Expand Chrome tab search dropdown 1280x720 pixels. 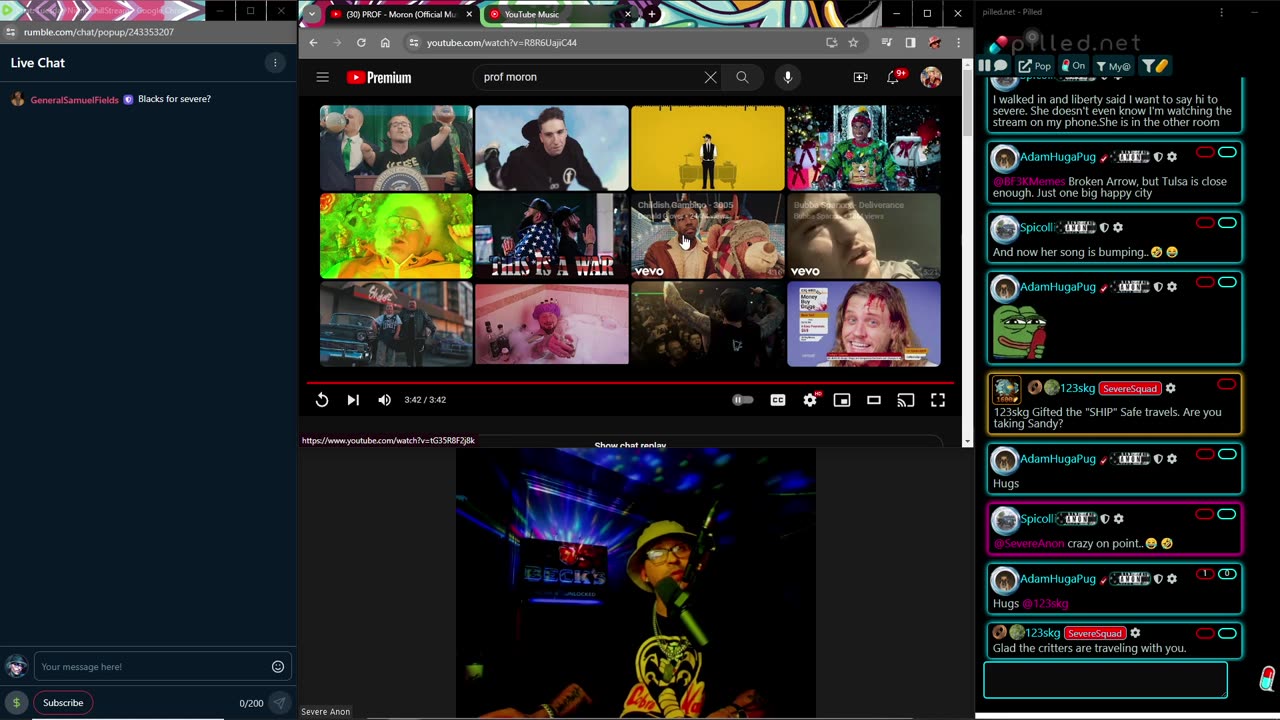click(312, 14)
